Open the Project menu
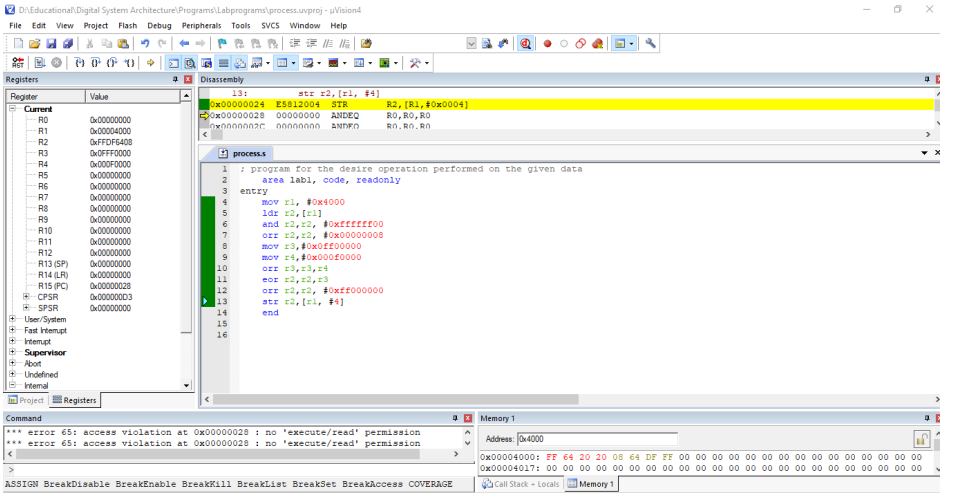The width and height of the screenshot is (954, 493). tap(96, 26)
